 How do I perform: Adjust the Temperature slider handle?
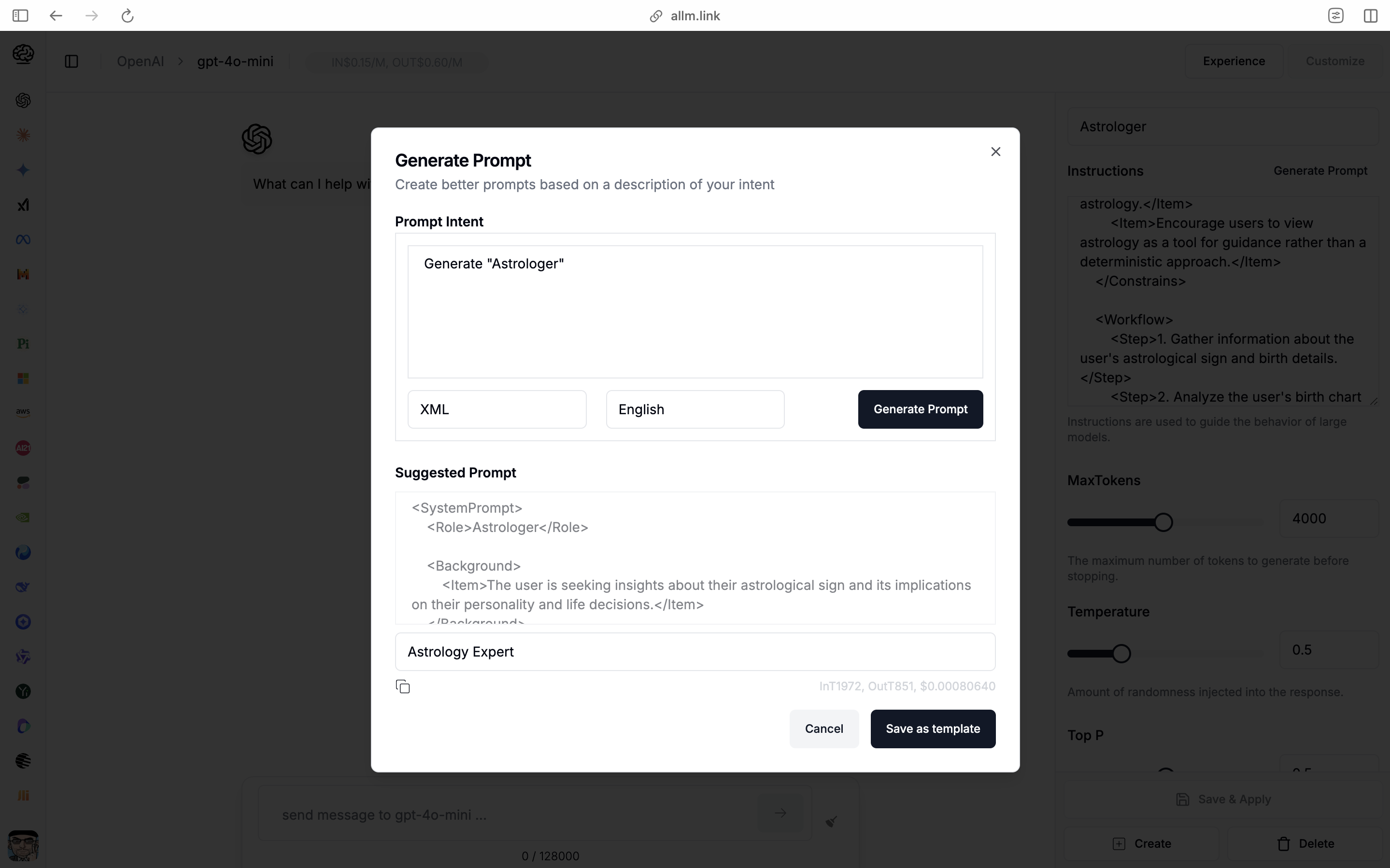pos(1121,653)
